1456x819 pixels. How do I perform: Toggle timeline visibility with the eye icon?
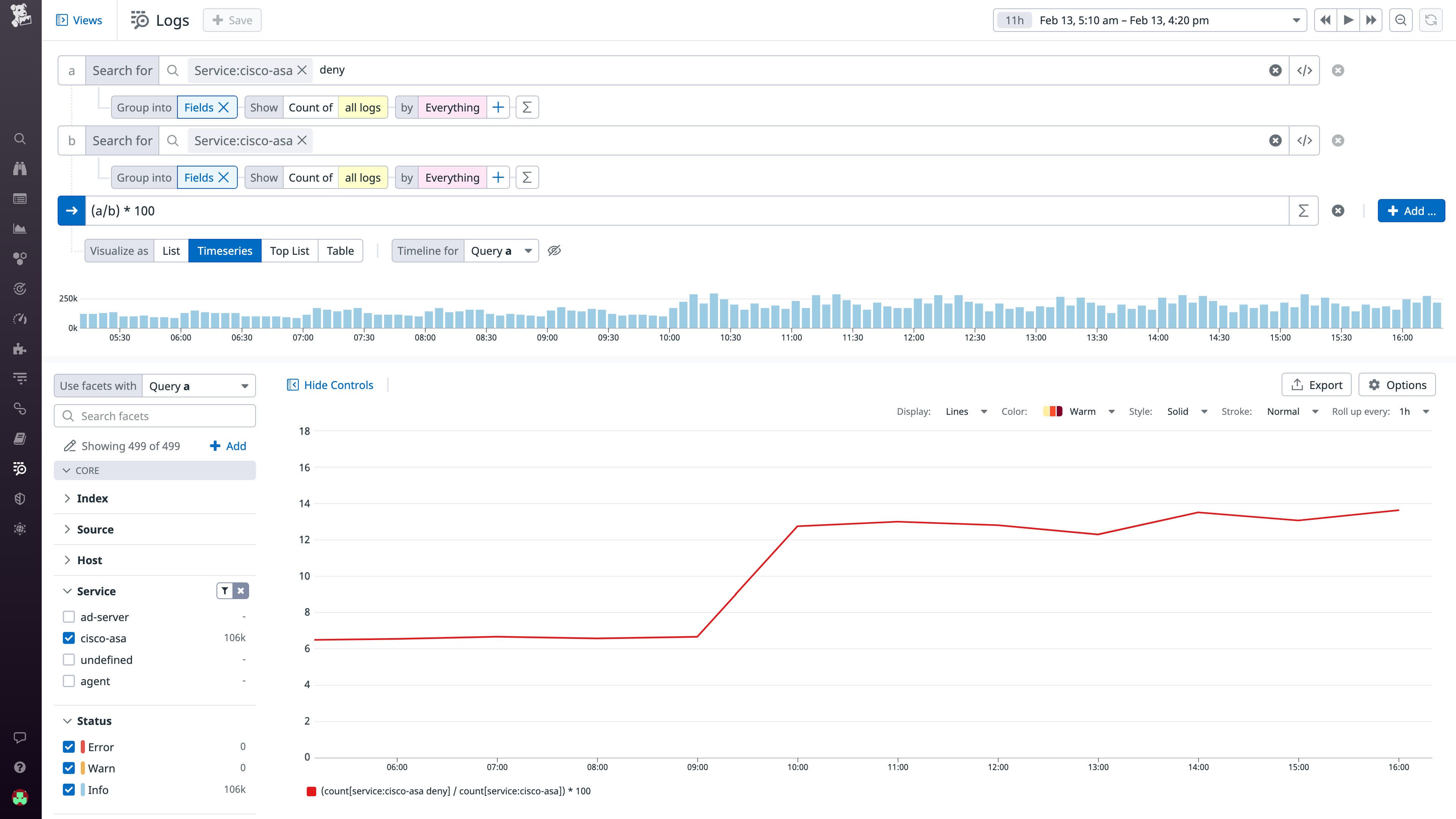[x=554, y=250]
